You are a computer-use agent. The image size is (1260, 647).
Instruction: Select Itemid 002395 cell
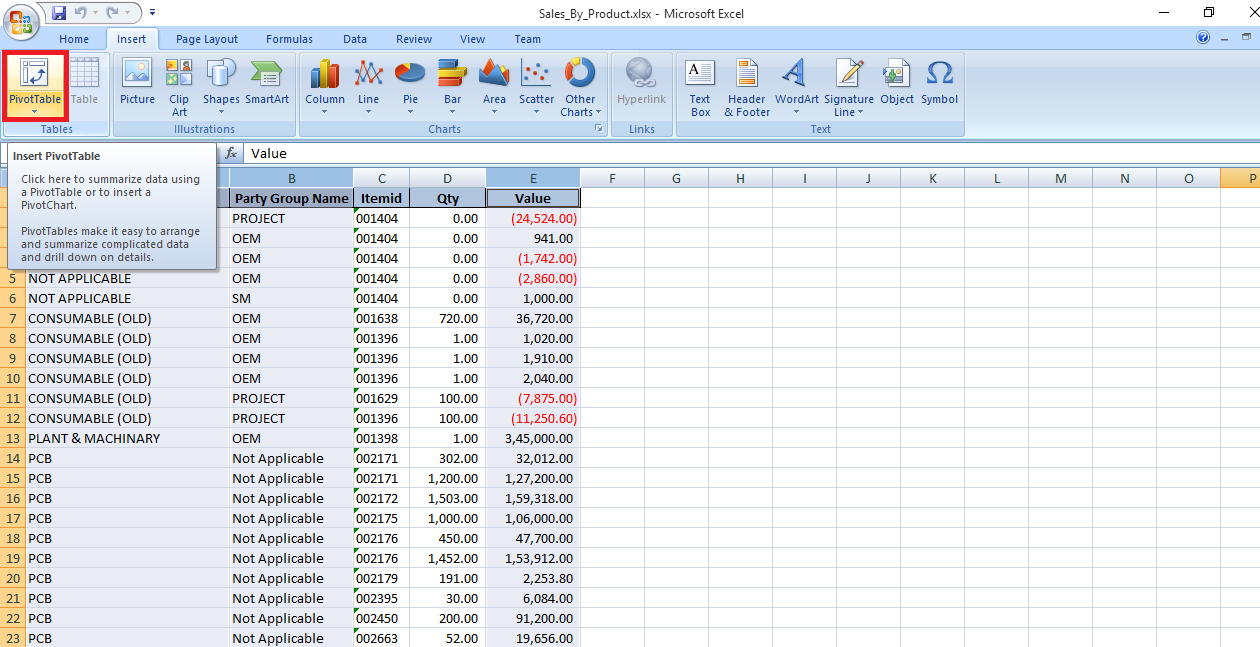[x=381, y=598]
